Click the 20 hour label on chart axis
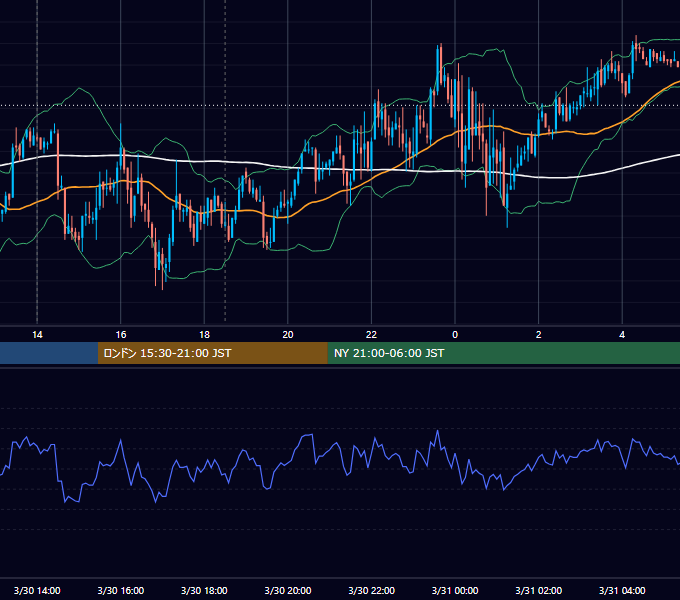The height and width of the screenshot is (600, 680). pyautogui.click(x=288, y=335)
